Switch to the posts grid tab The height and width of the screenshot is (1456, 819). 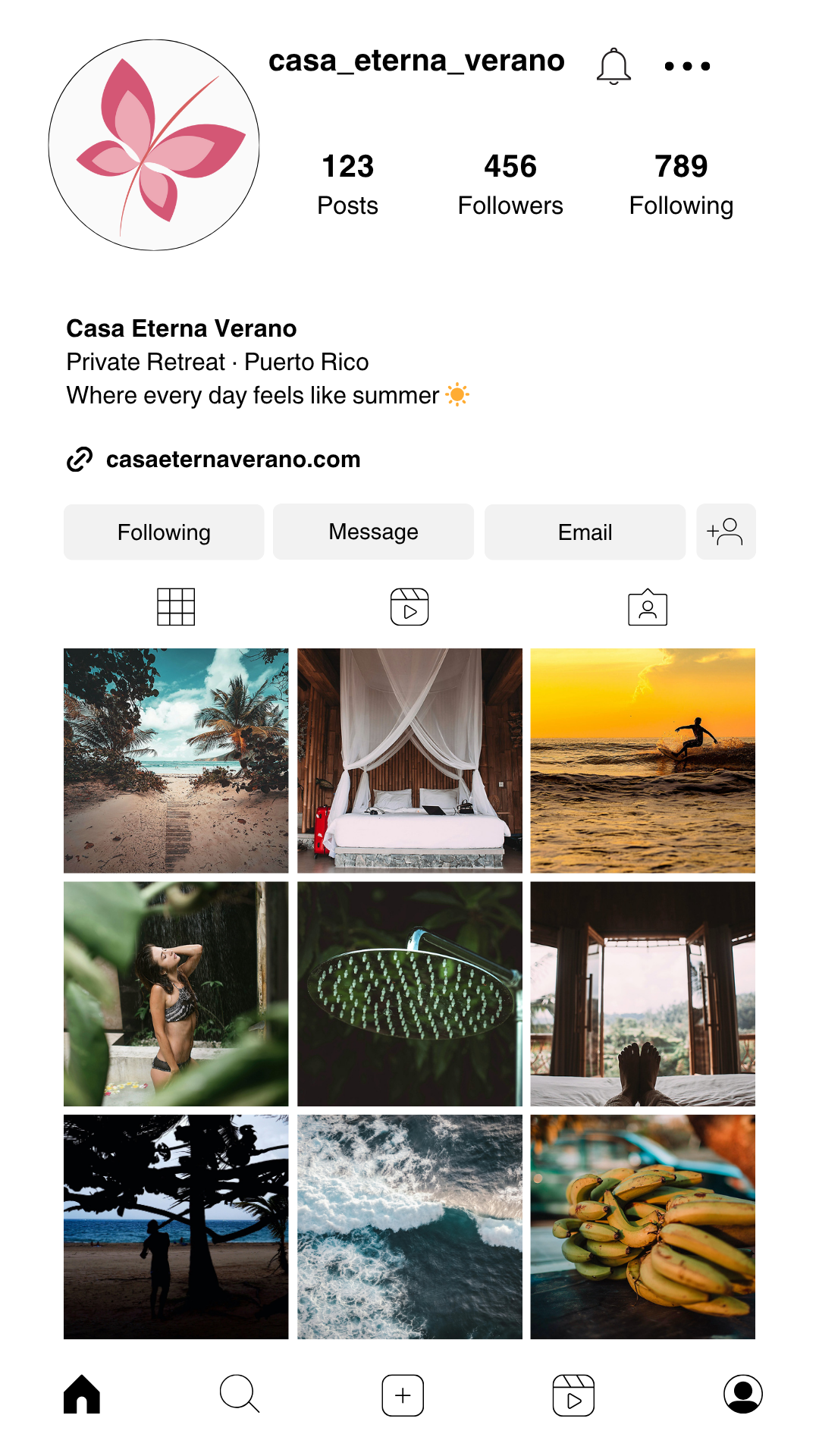point(176,607)
